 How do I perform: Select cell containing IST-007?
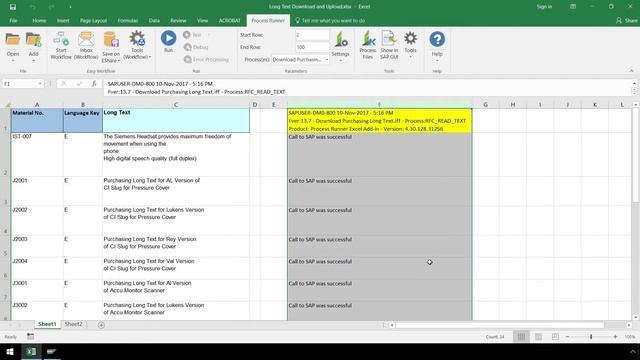(37, 154)
